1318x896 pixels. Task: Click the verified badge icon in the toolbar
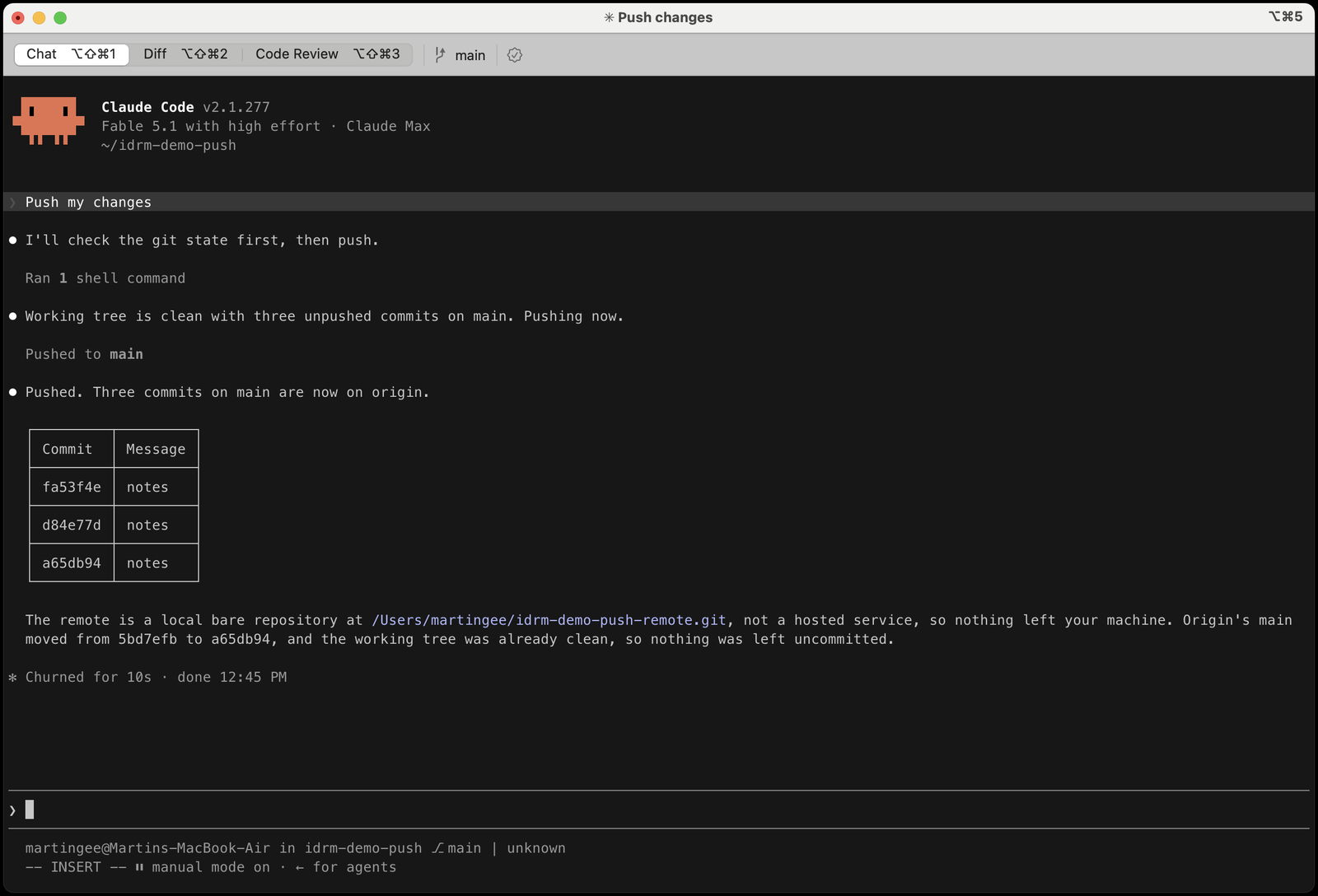[x=515, y=55]
